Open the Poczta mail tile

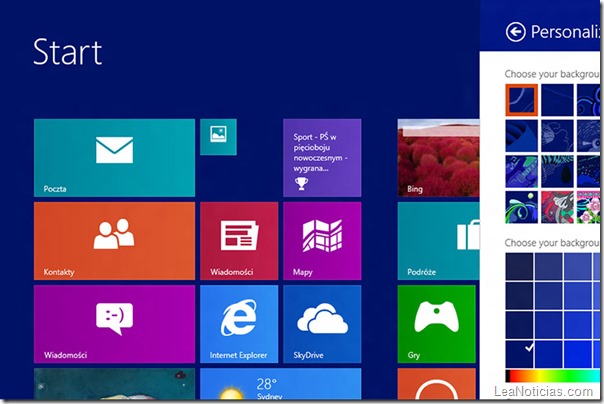(114, 158)
